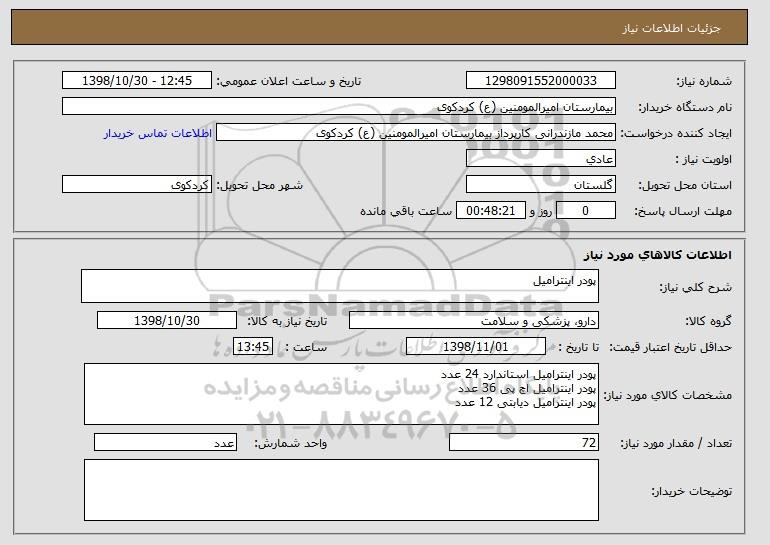Screen dimensions: 770x545
Task: Click the delivery city field کردکوی
Action: (x=137, y=185)
